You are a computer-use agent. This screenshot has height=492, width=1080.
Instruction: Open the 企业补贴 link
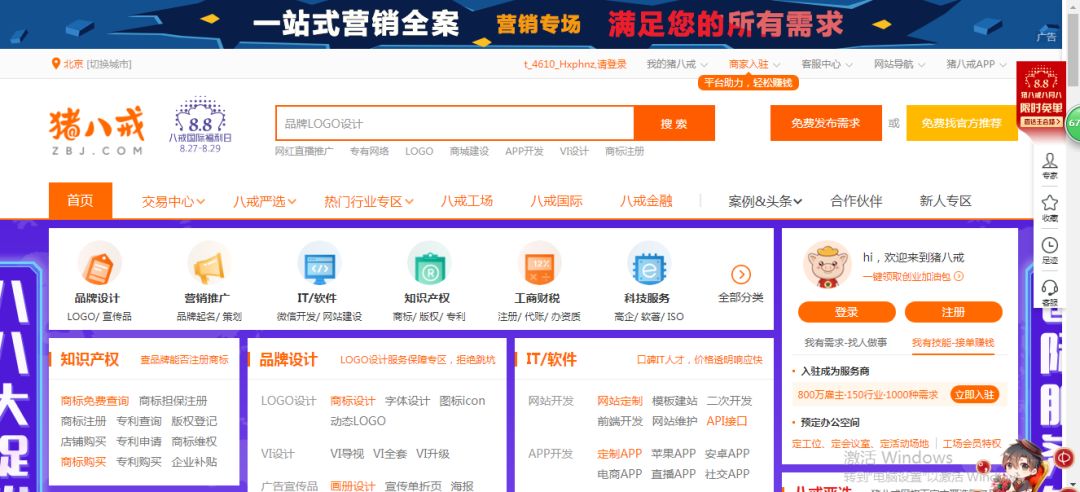coord(194,462)
